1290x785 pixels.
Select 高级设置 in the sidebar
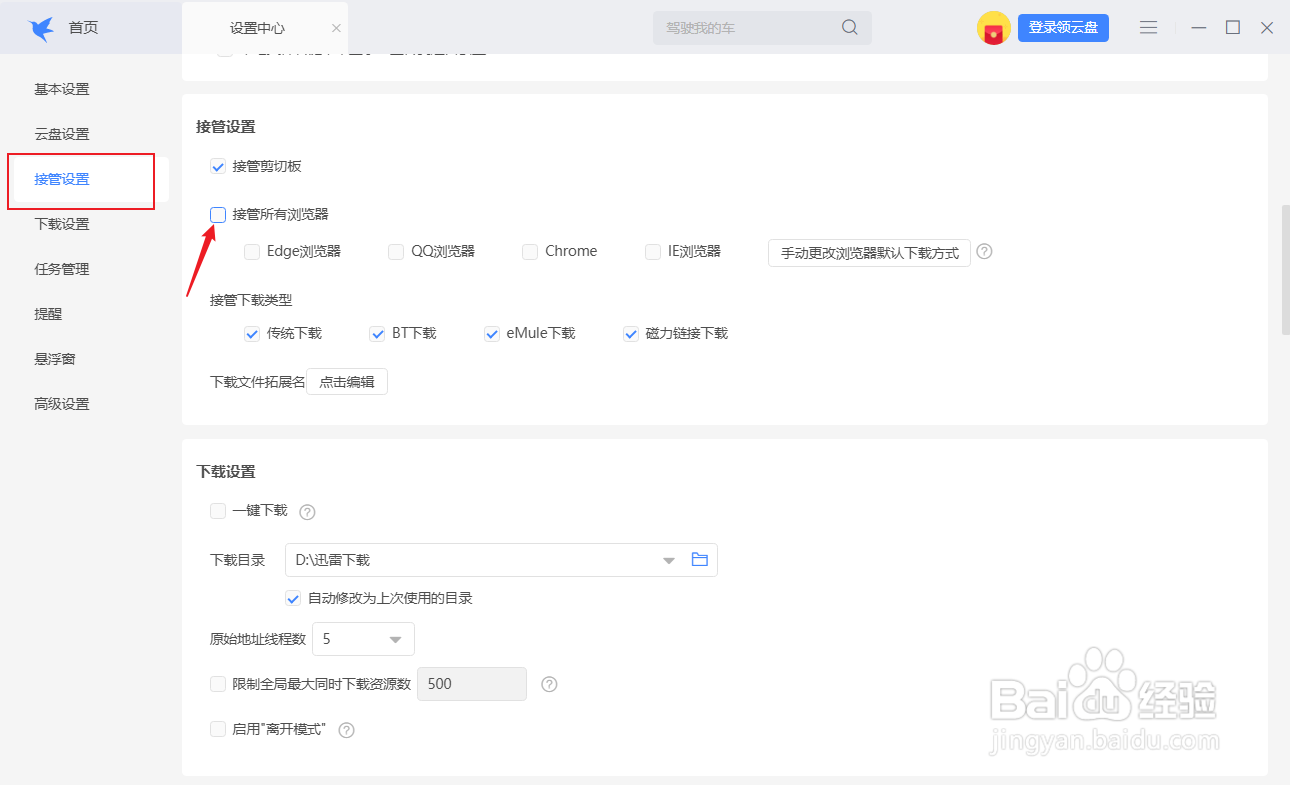click(62, 403)
